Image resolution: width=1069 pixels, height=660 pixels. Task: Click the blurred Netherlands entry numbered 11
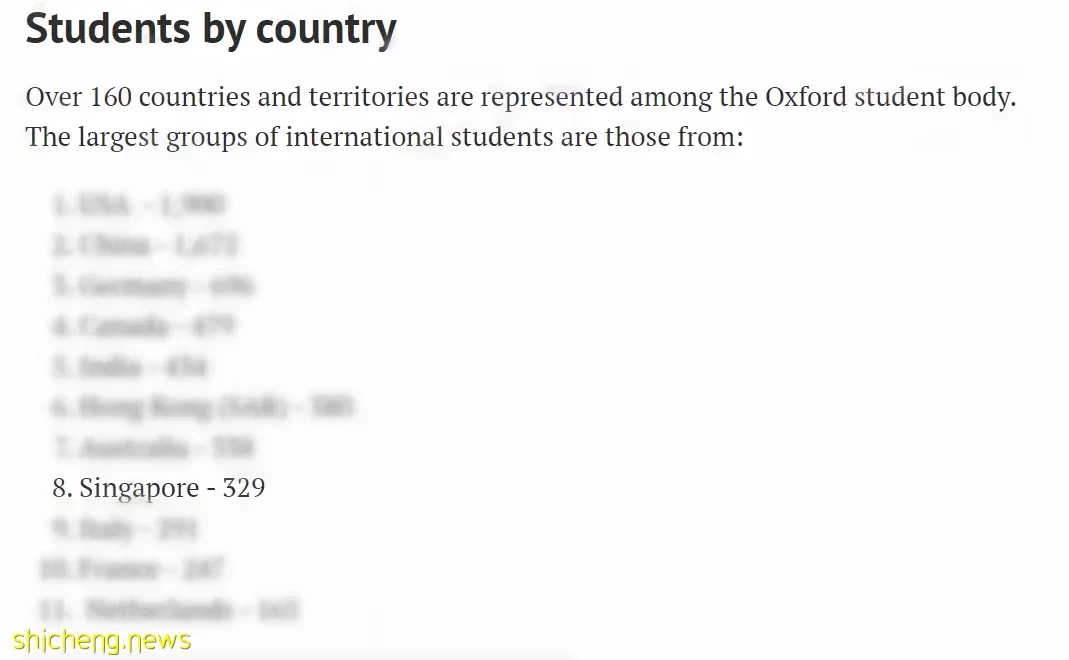tap(169, 609)
